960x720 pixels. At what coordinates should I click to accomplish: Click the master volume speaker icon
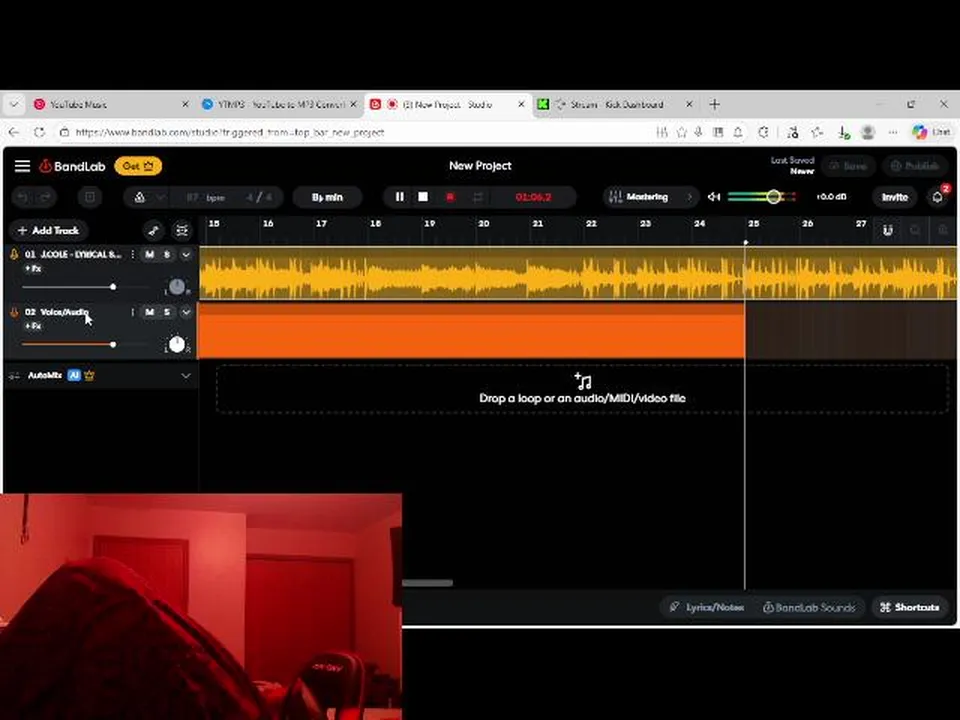coord(714,197)
